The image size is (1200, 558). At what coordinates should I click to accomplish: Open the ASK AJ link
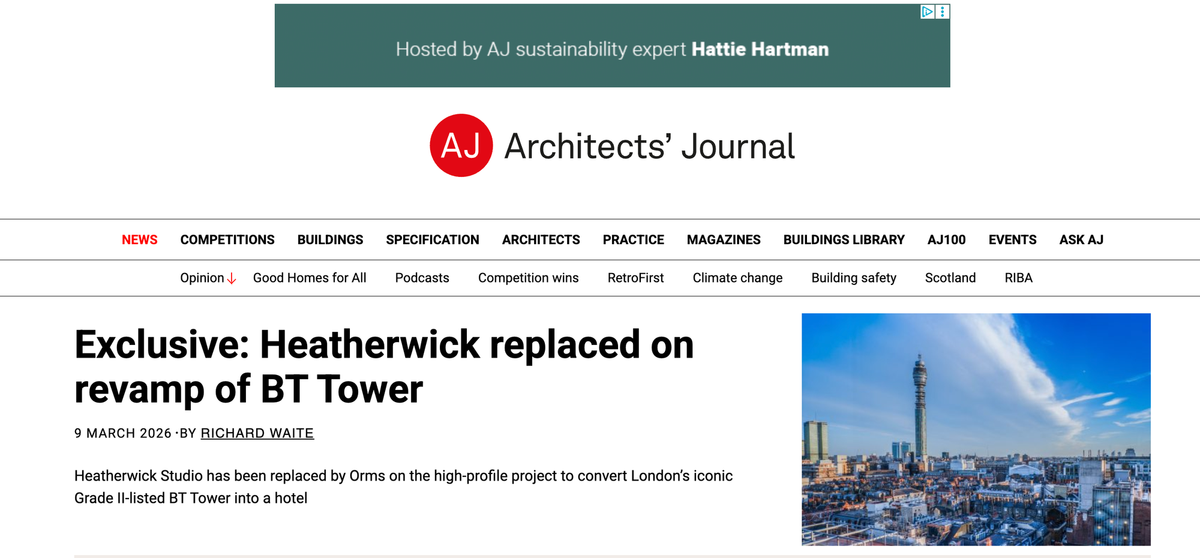pos(1081,240)
